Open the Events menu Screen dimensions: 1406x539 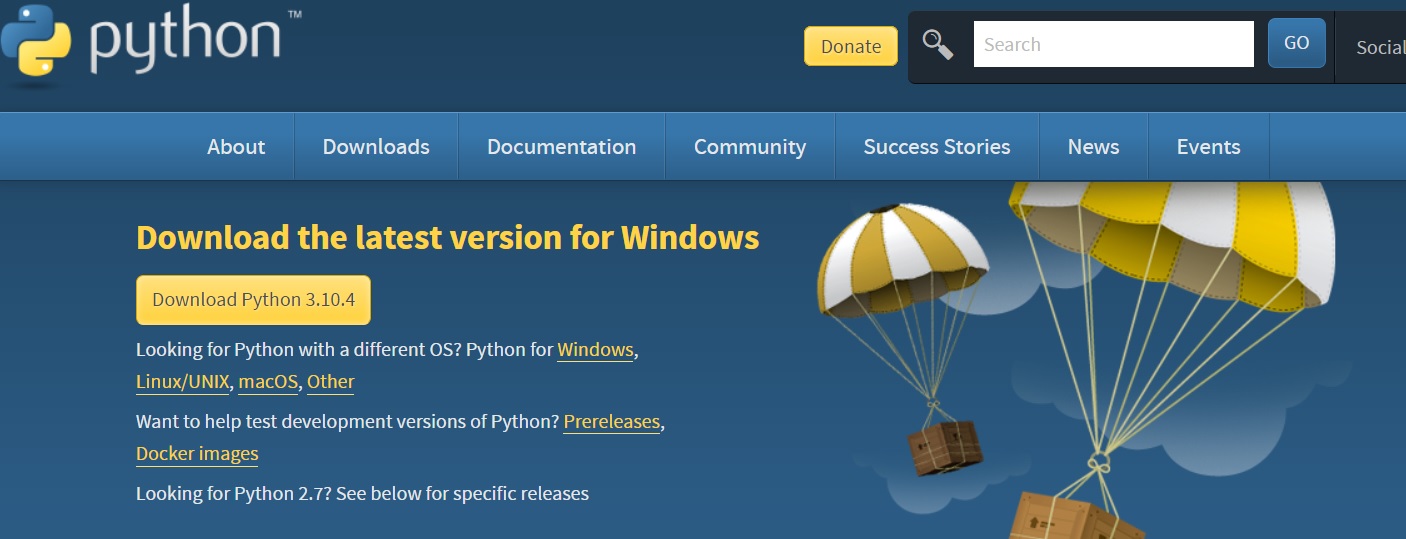[1208, 147]
